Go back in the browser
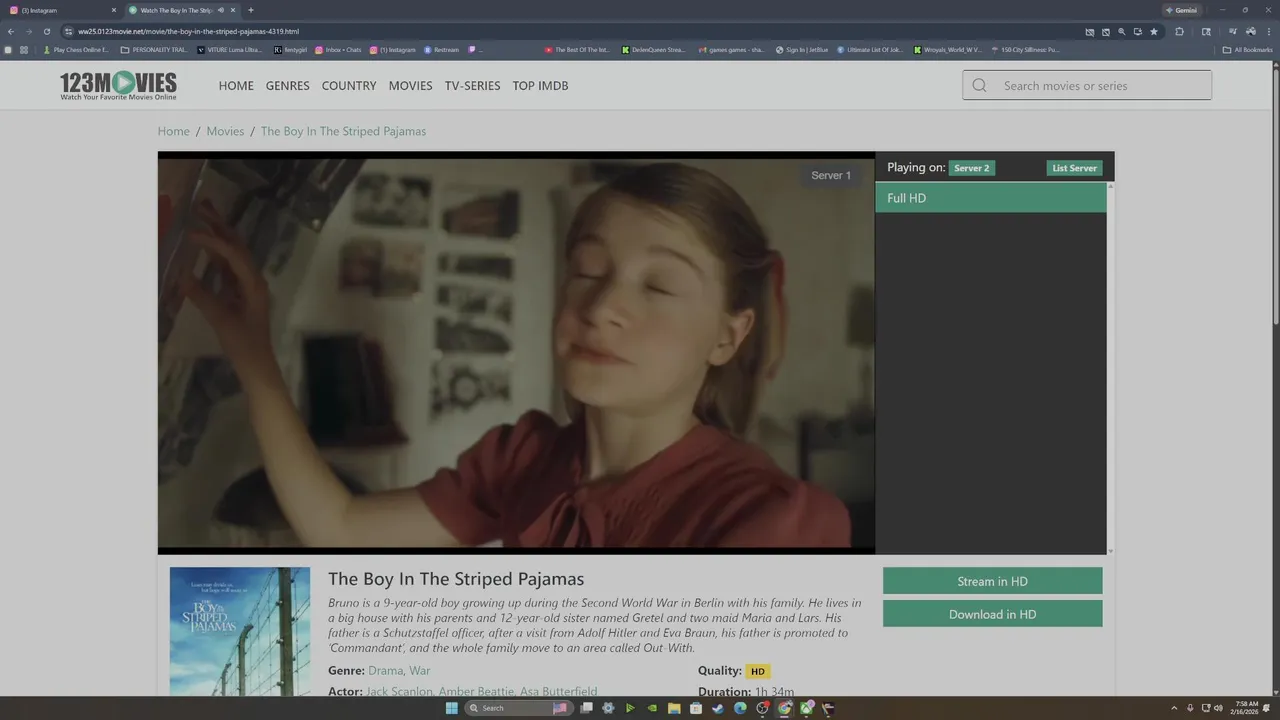 (11, 31)
